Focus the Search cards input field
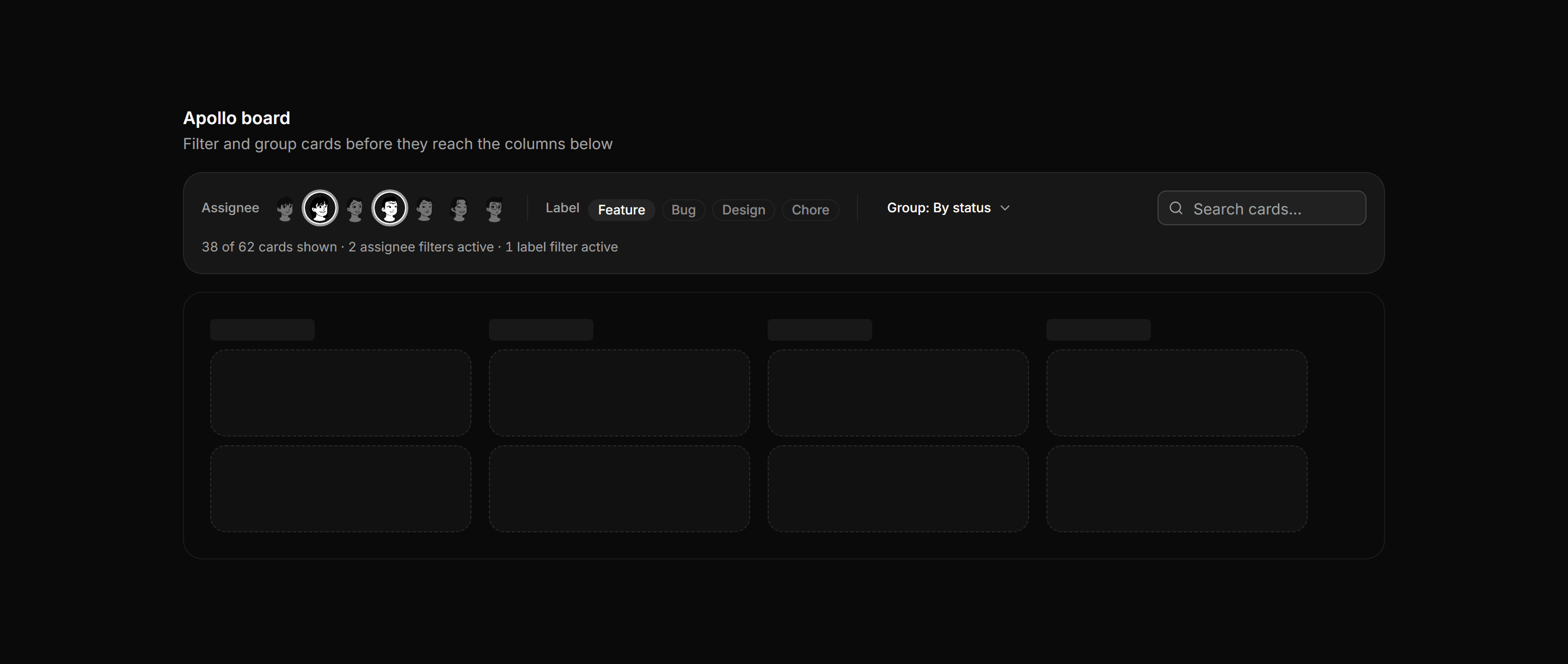This screenshot has width=1568, height=664. [x=1261, y=208]
